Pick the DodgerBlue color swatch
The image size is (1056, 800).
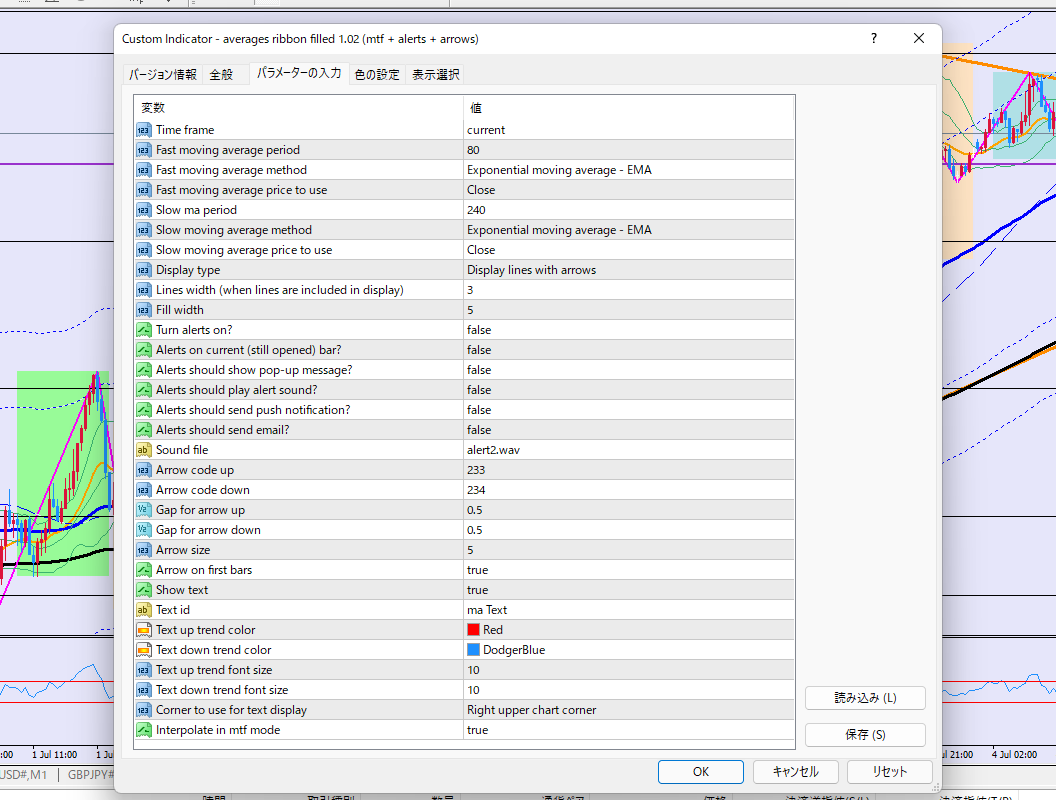pos(473,650)
